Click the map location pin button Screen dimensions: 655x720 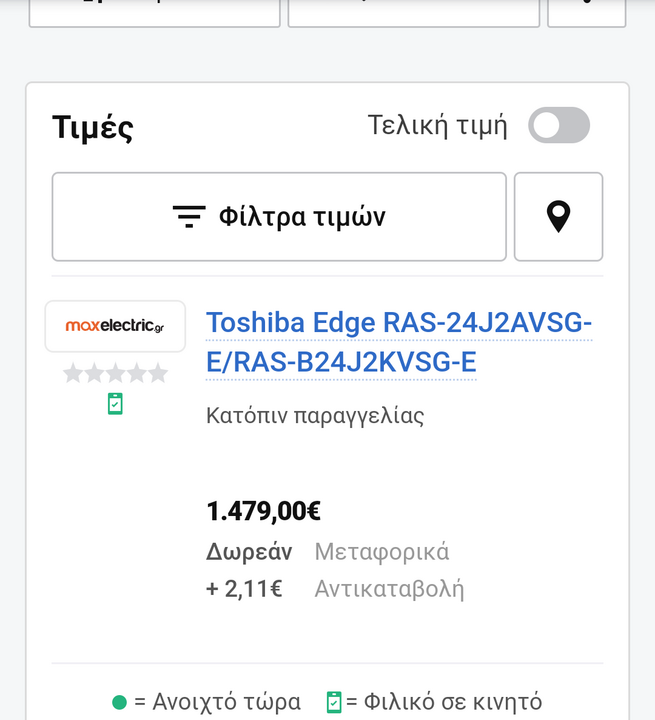tap(558, 217)
